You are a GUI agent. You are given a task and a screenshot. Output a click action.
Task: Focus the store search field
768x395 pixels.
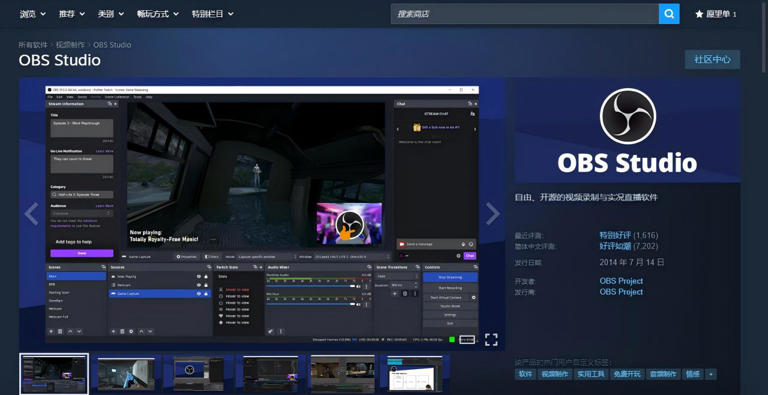tap(525, 14)
